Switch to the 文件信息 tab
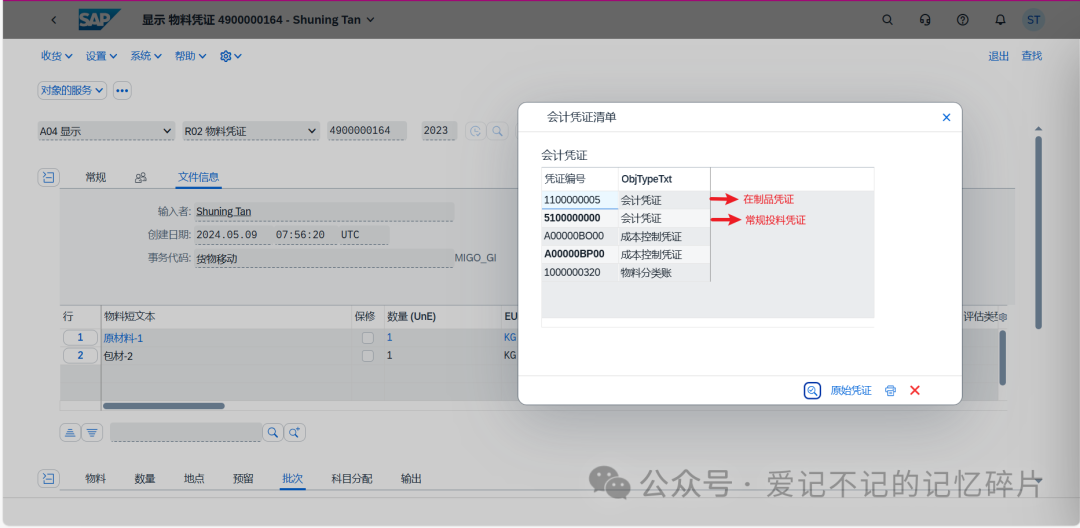The height and width of the screenshot is (528, 1080). (x=198, y=178)
